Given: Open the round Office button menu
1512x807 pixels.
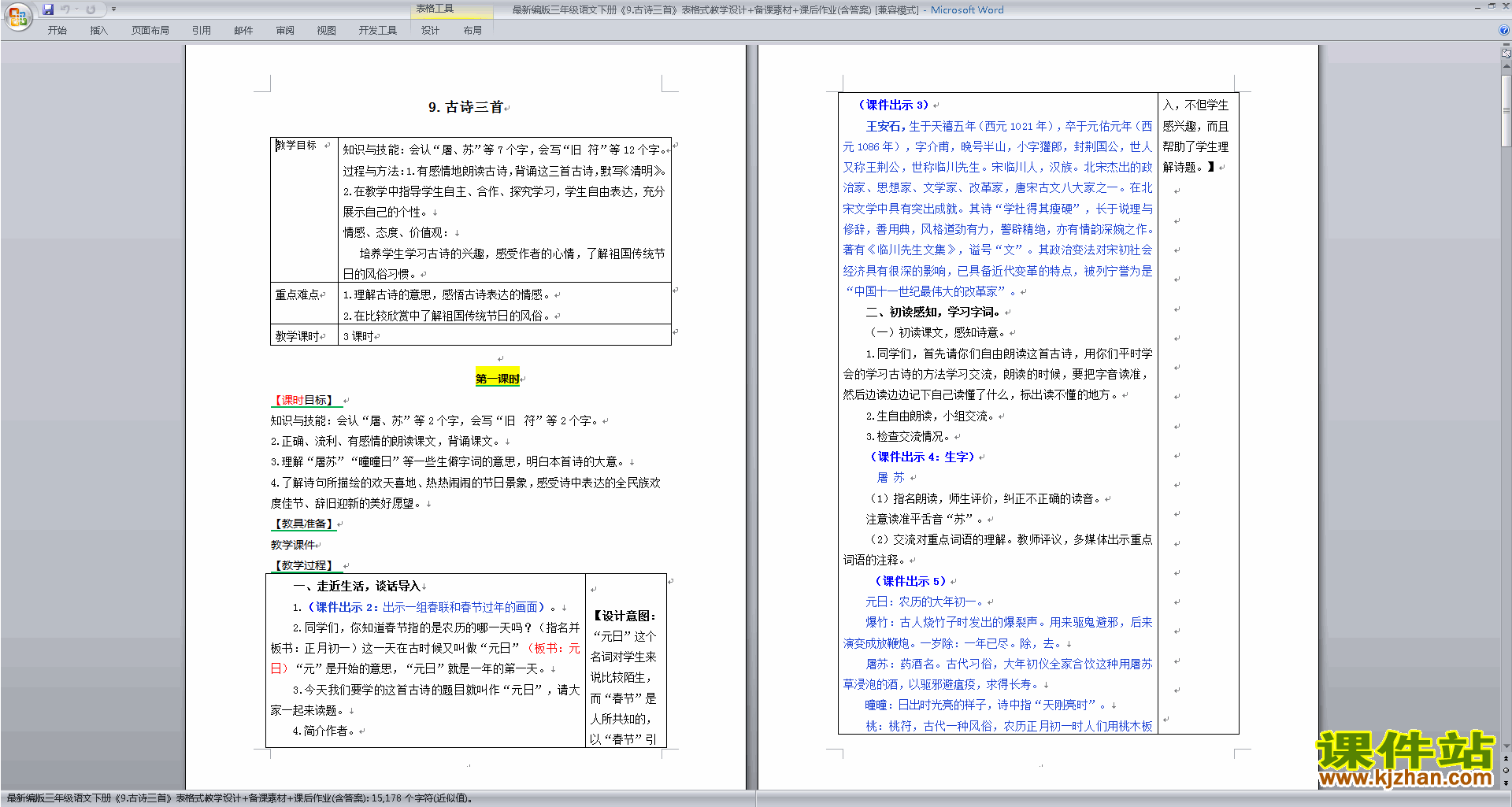Looking at the screenshot, I should (17, 17).
